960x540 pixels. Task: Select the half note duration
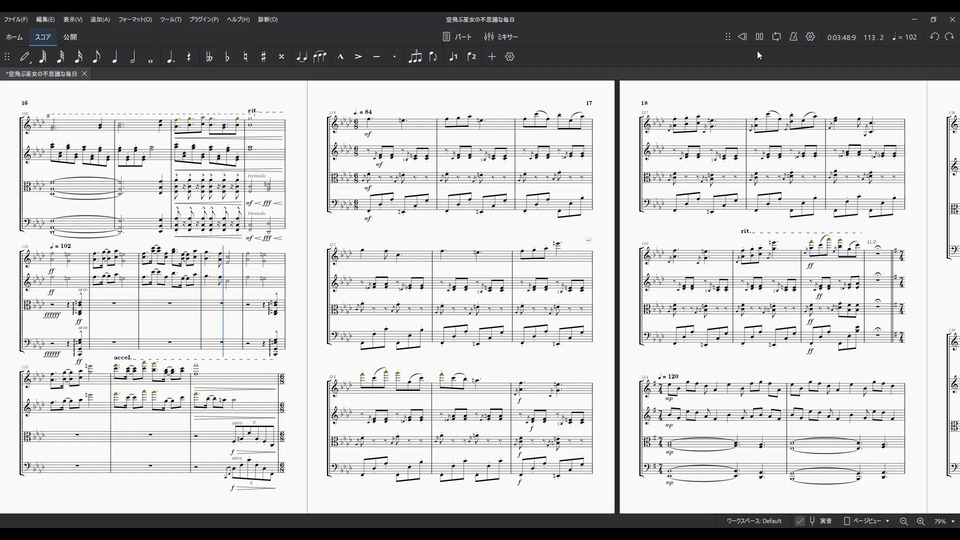pos(133,56)
